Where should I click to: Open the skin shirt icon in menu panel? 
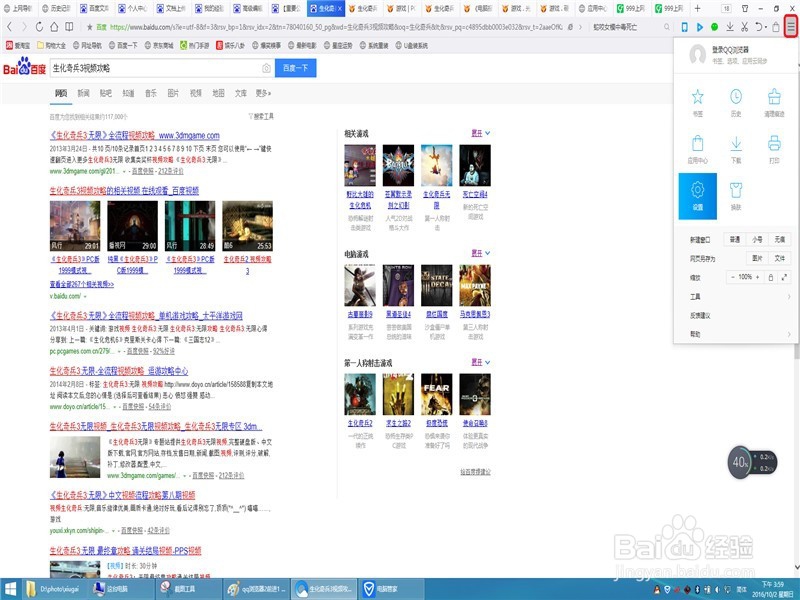[x=736, y=190]
